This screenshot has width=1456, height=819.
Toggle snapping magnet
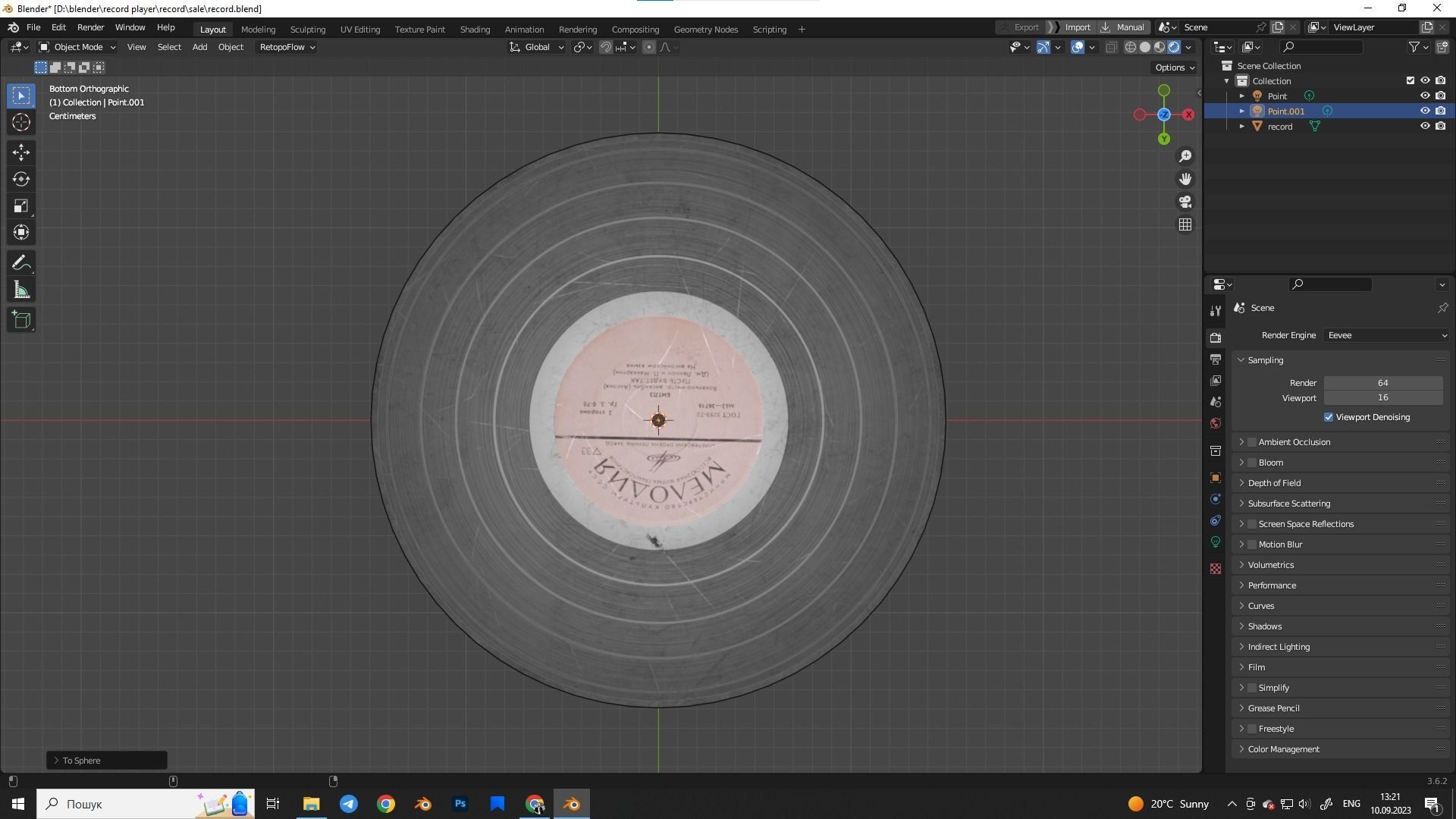tap(606, 47)
